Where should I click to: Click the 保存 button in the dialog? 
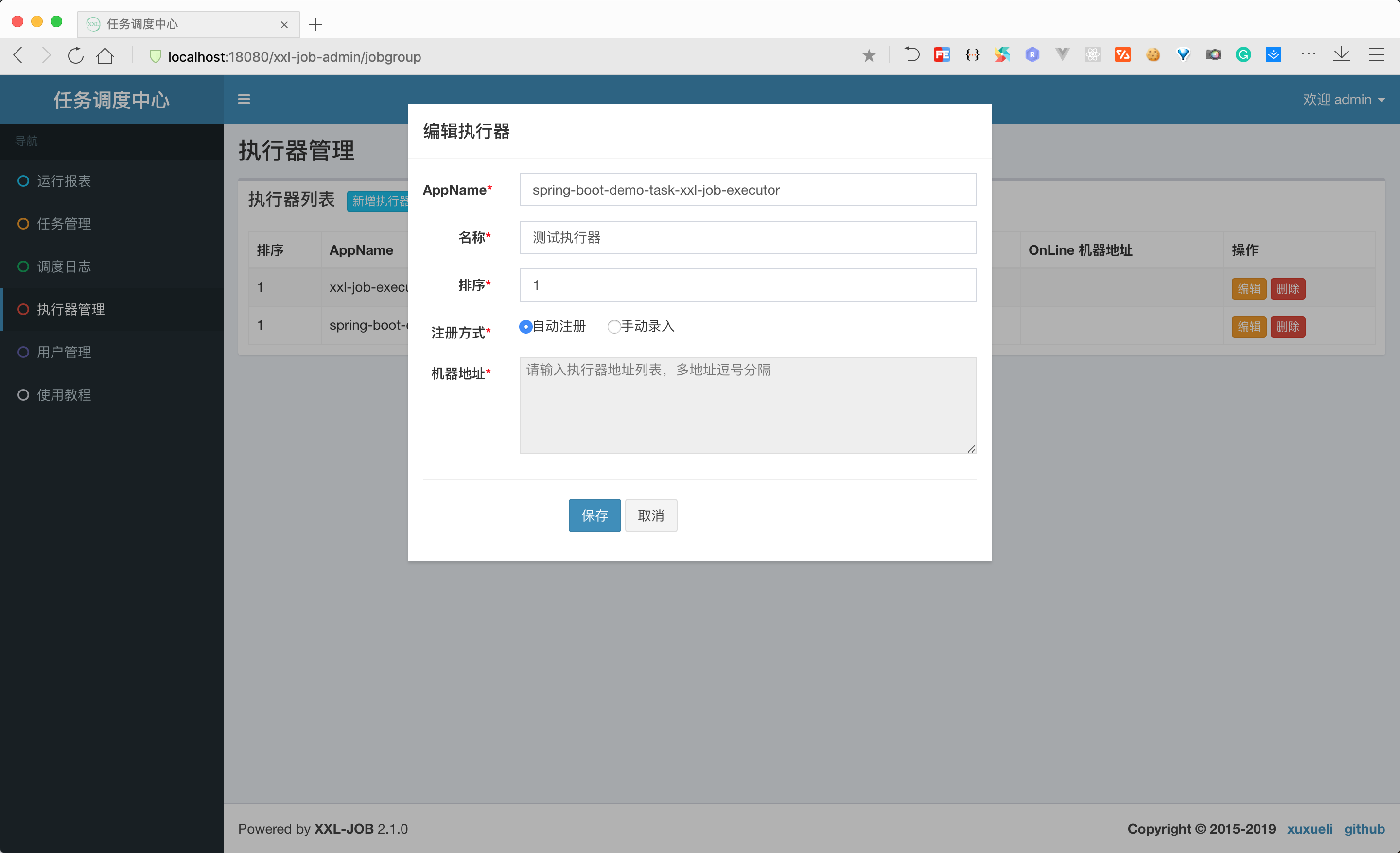click(595, 515)
